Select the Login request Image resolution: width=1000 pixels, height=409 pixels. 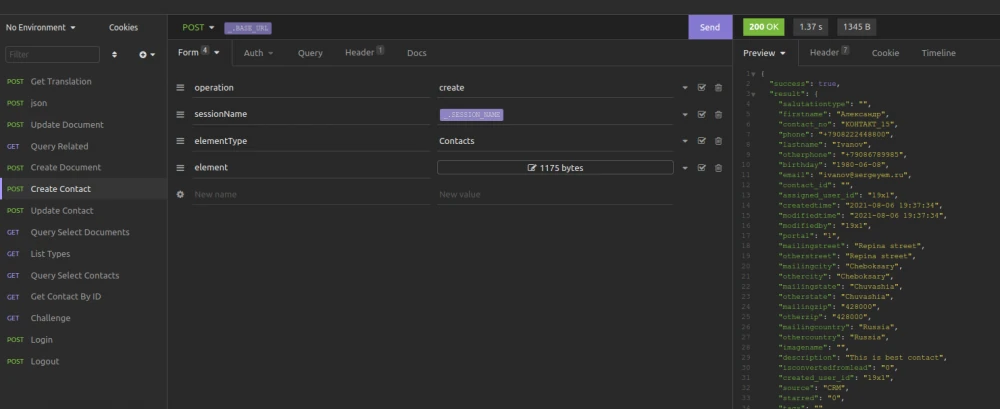click(x=84, y=339)
